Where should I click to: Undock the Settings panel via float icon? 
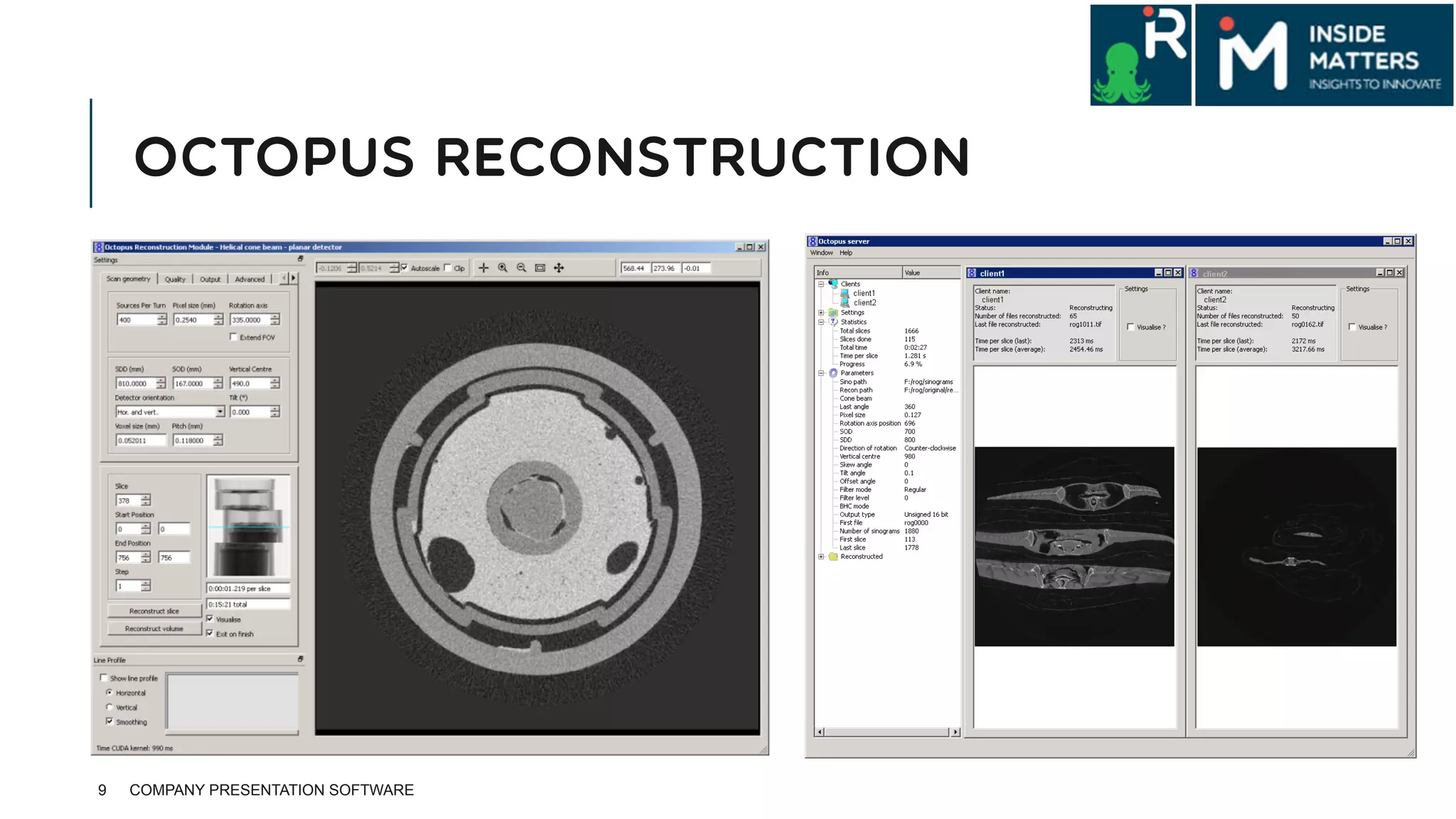(300, 259)
